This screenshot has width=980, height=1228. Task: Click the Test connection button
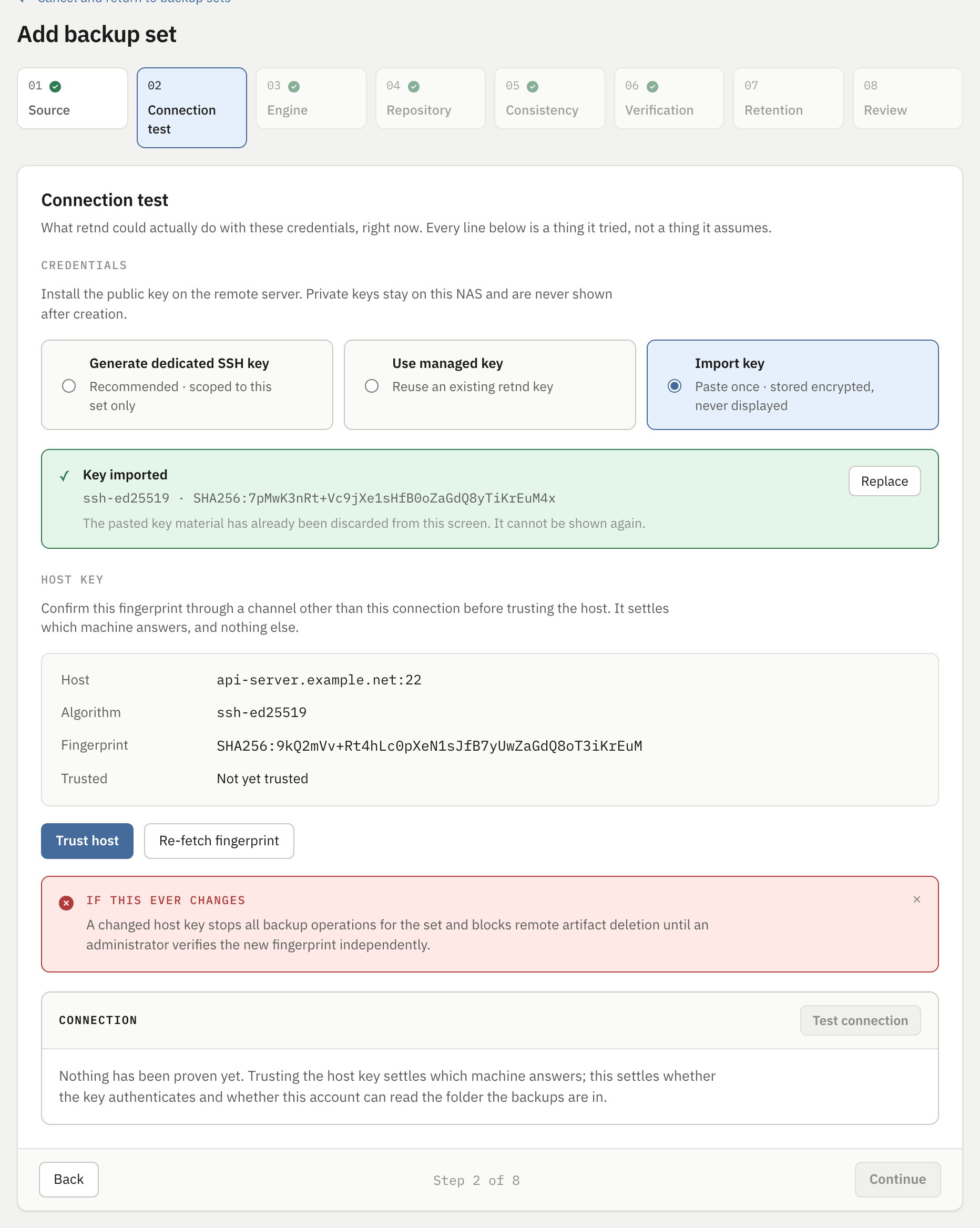pyautogui.click(x=860, y=1020)
